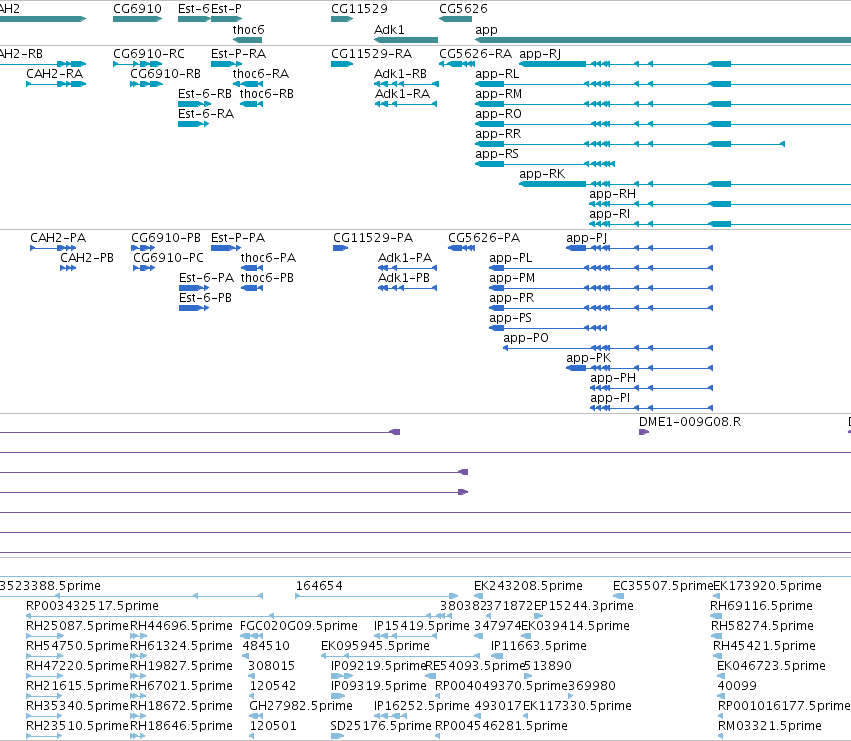Click the CG5626 gene label

coord(463,9)
